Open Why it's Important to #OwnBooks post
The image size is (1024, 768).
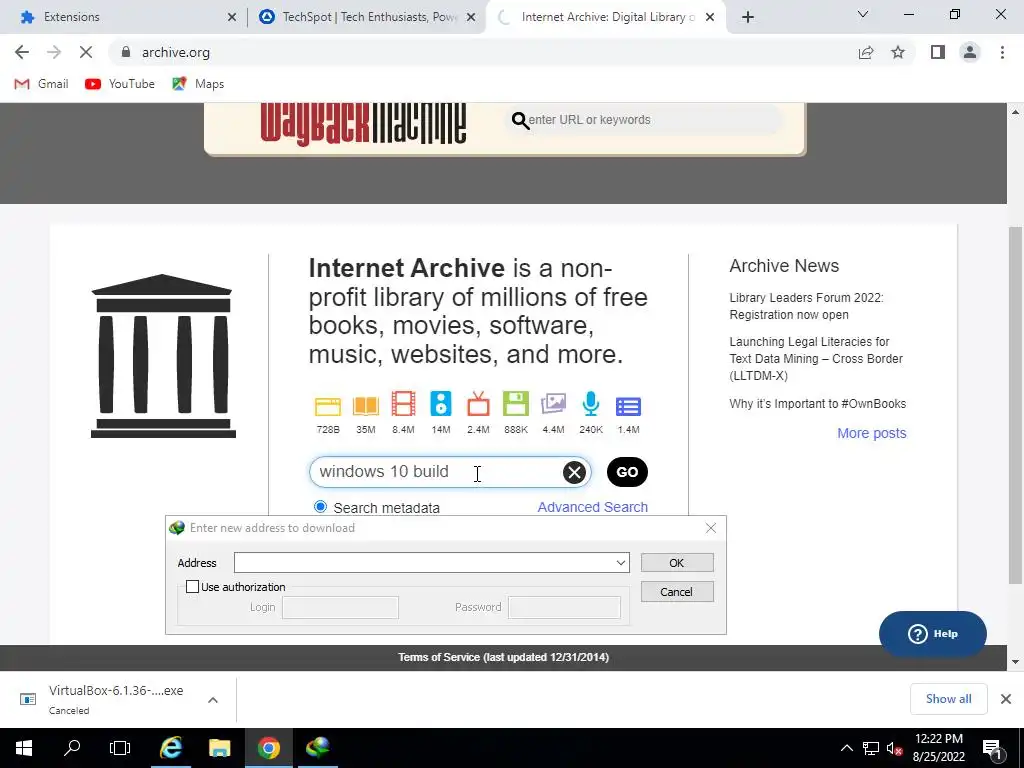point(818,404)
